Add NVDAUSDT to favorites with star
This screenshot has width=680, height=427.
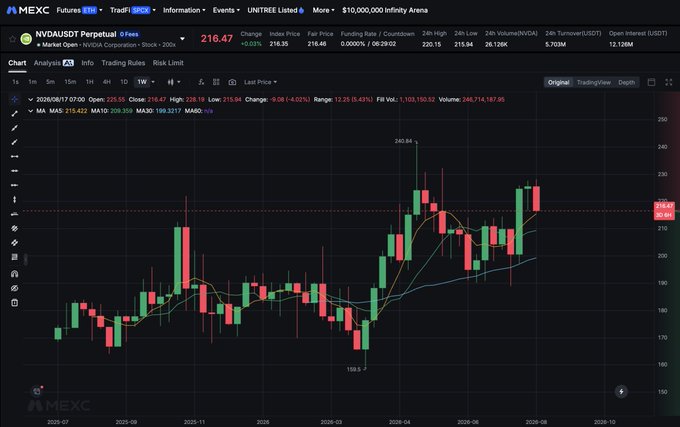click(x=13, y=39)
